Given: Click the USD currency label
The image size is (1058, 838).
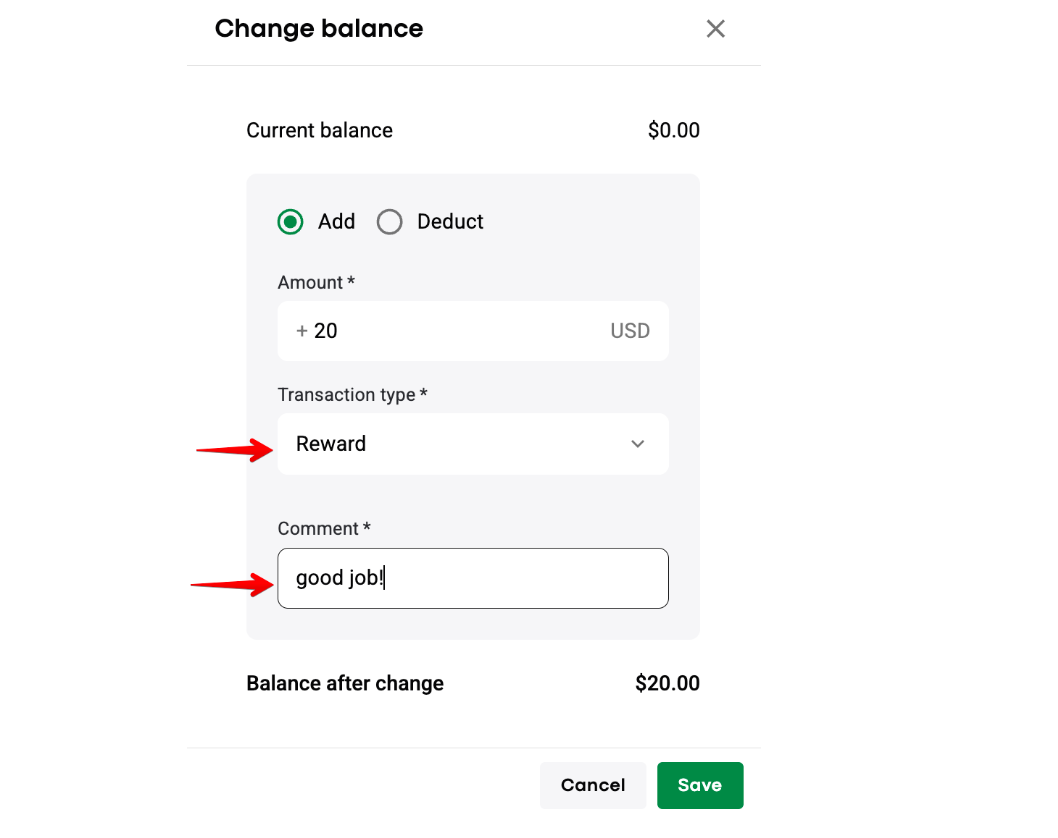Looking at the screenshot, I should click(630, 331).
